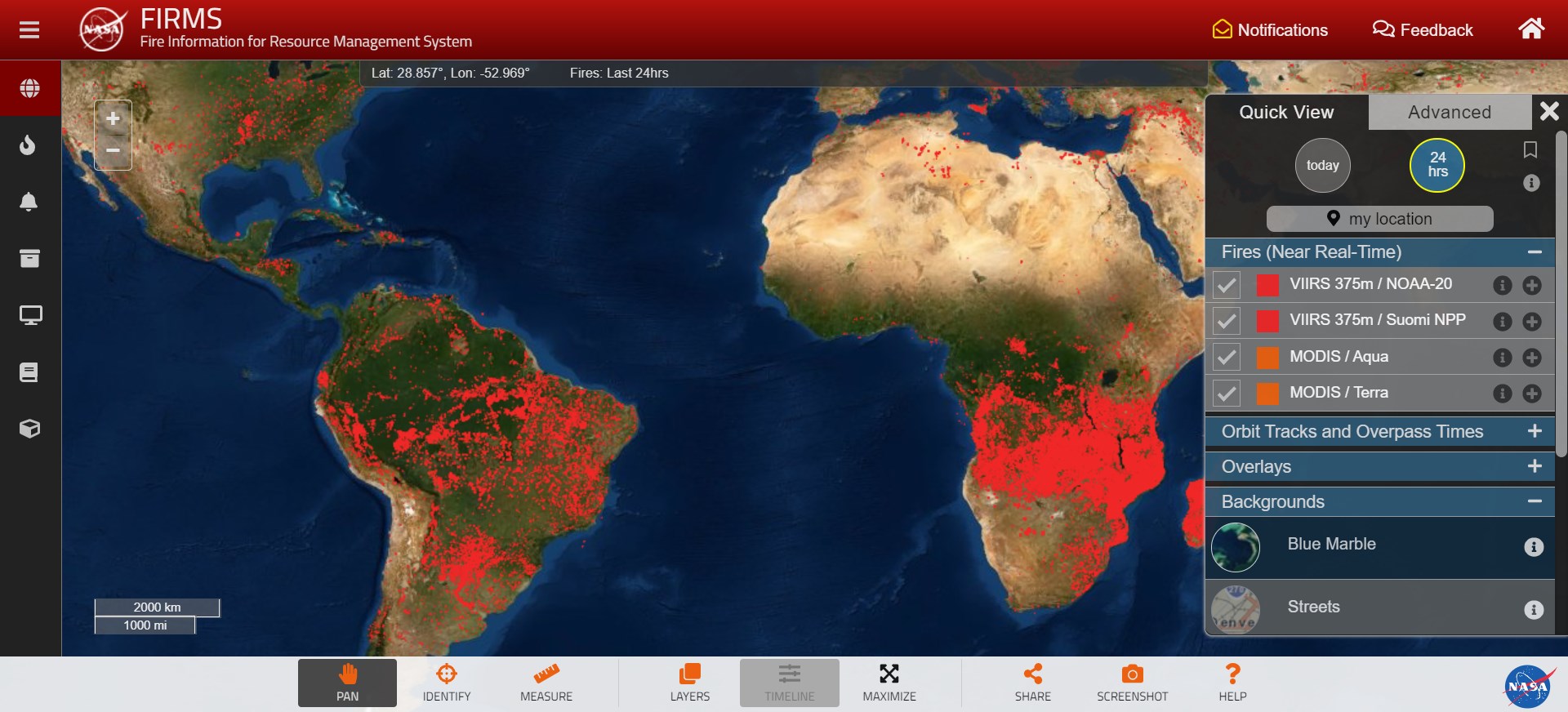Open the alert bell sidebar icon

point(29,202)
